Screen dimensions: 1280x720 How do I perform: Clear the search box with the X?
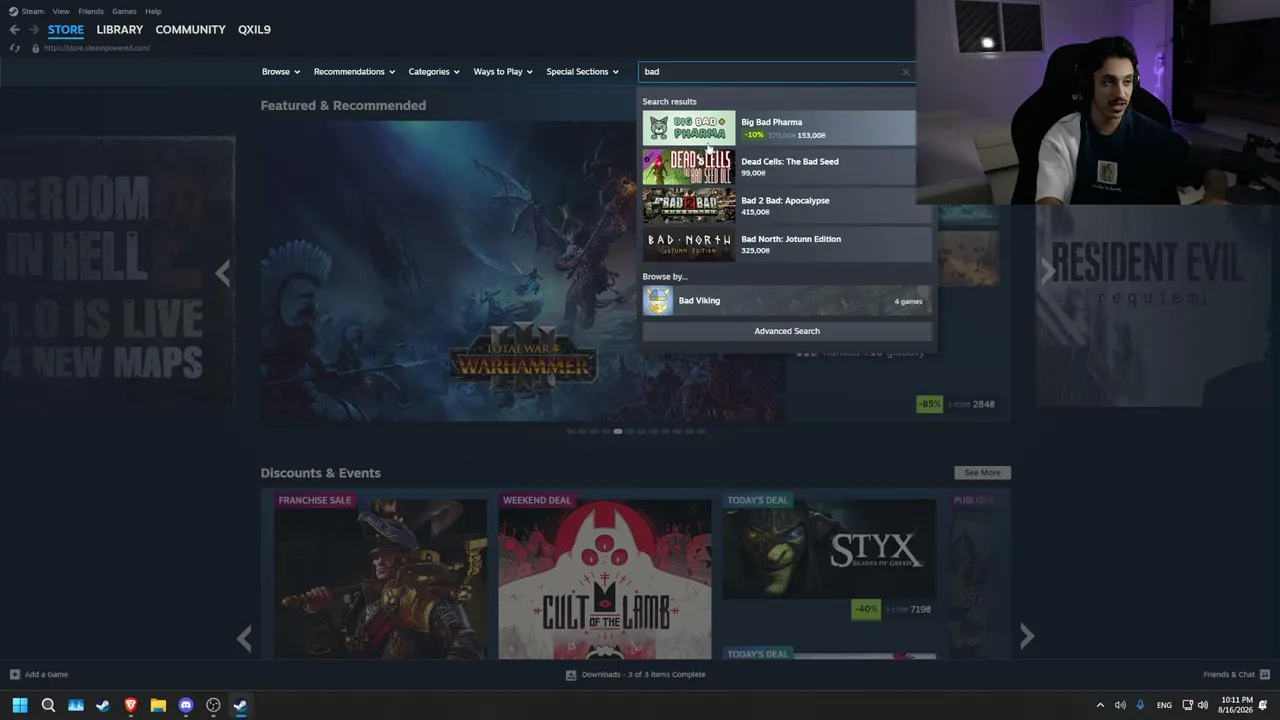pos(906,72)
